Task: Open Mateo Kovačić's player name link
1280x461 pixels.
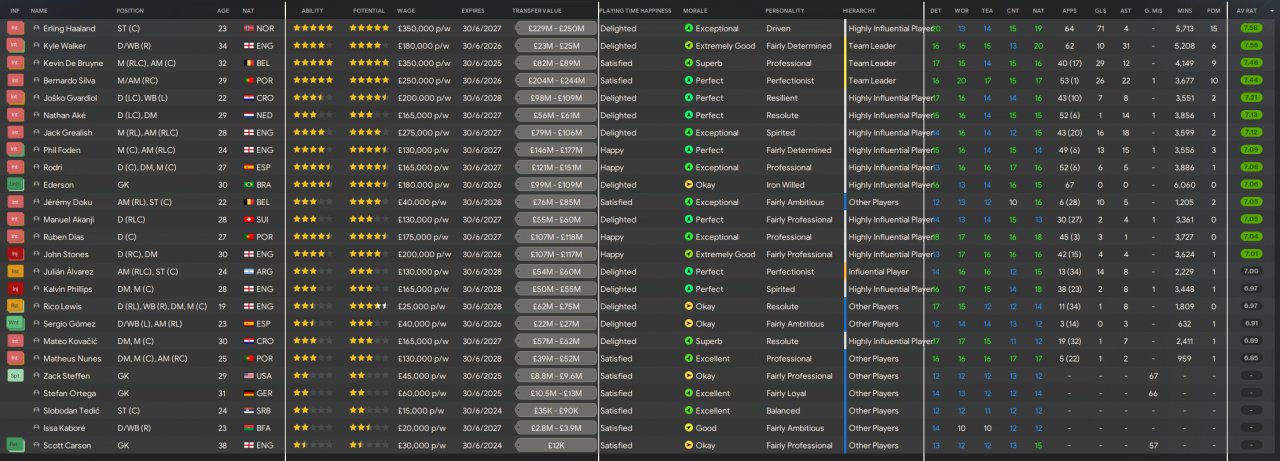Action: [71, 341]
